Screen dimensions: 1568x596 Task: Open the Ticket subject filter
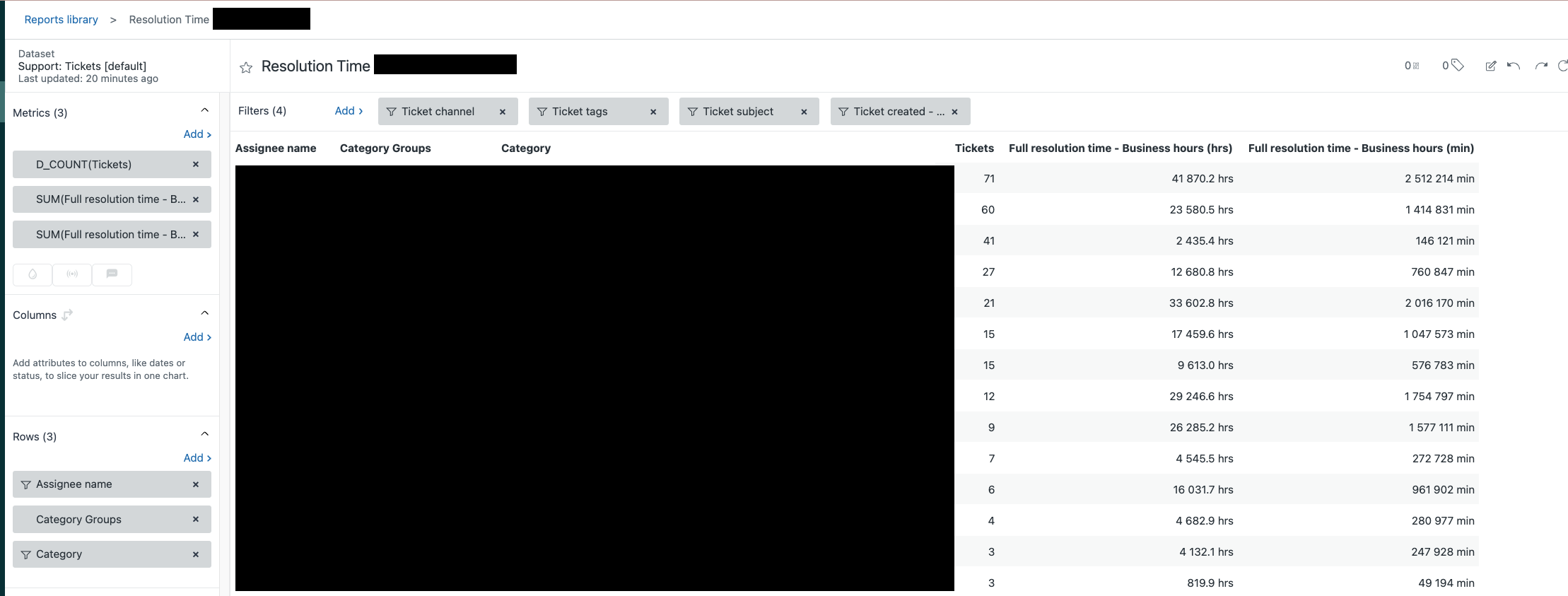737,112
